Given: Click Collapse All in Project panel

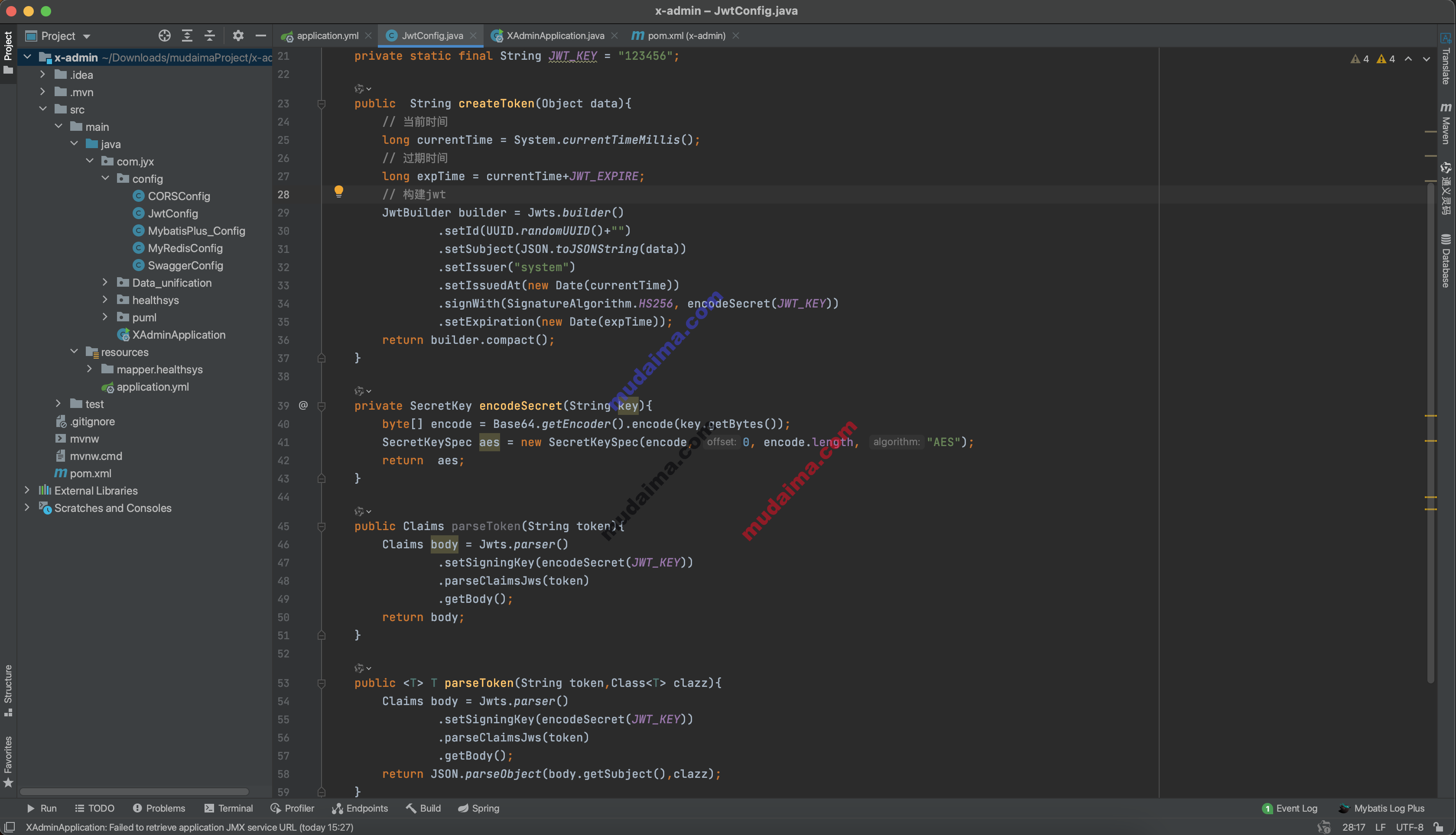Looking at the screenshot, I should click(209, 36).
